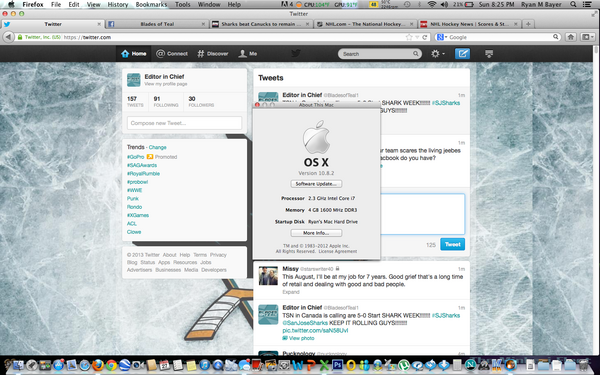
Task: Launch Firefox from the Dock
Action: (98, 365)
